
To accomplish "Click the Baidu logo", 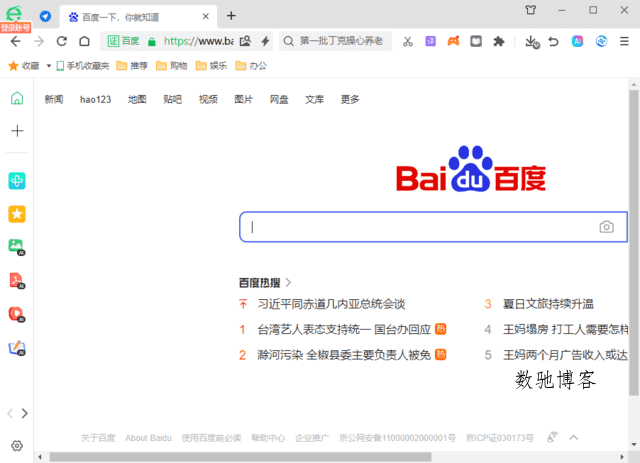I will (471, 169).
